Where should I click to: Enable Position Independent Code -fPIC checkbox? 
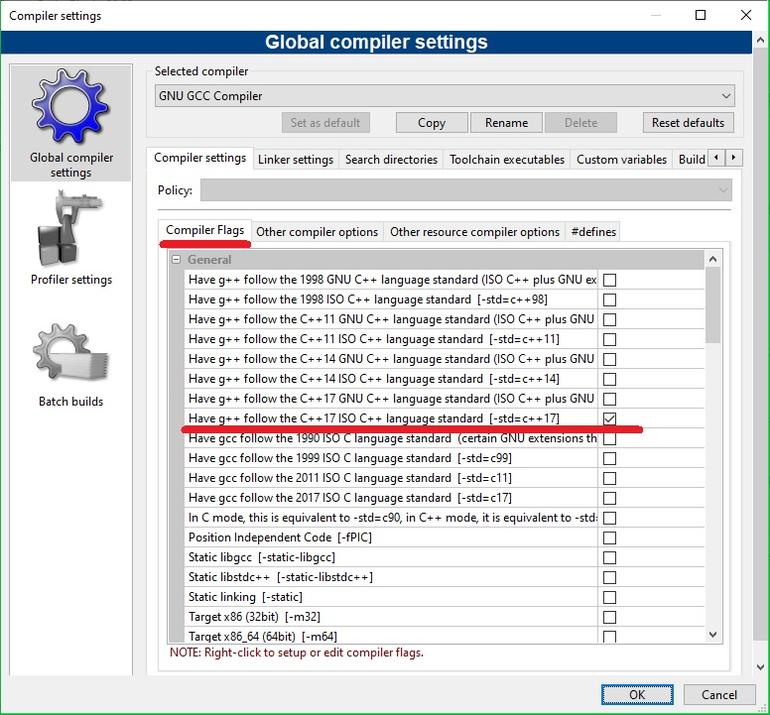609,538
